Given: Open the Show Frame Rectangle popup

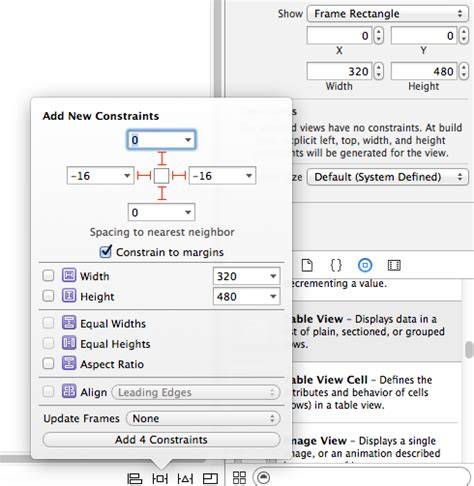Looking at the screenshot, I should point(387,14).
